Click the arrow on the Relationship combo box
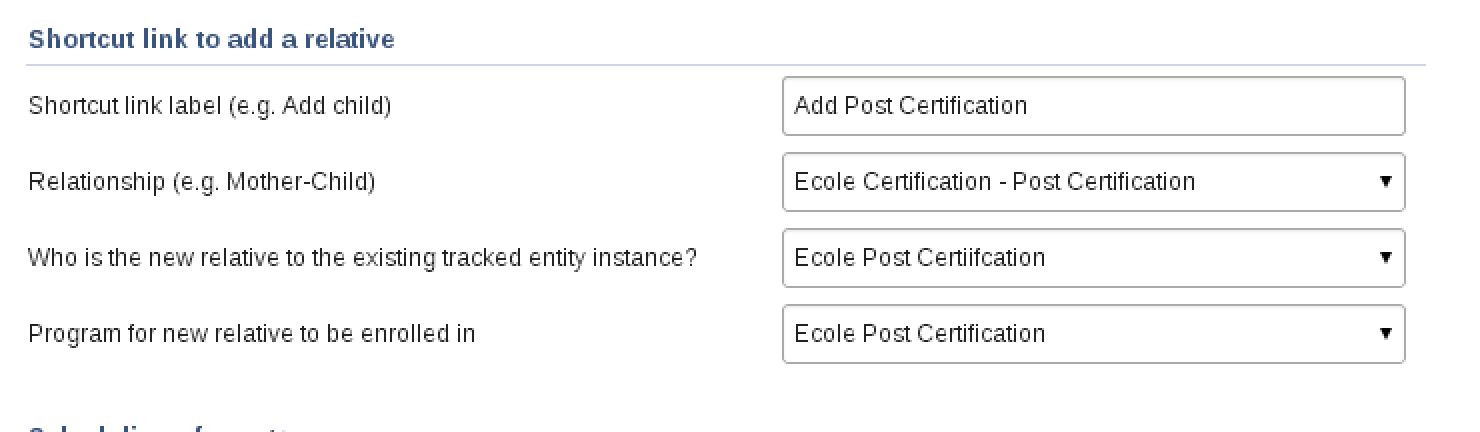Image resolution: width=1480 pixels, height=432 pixels. point(1385,182)
